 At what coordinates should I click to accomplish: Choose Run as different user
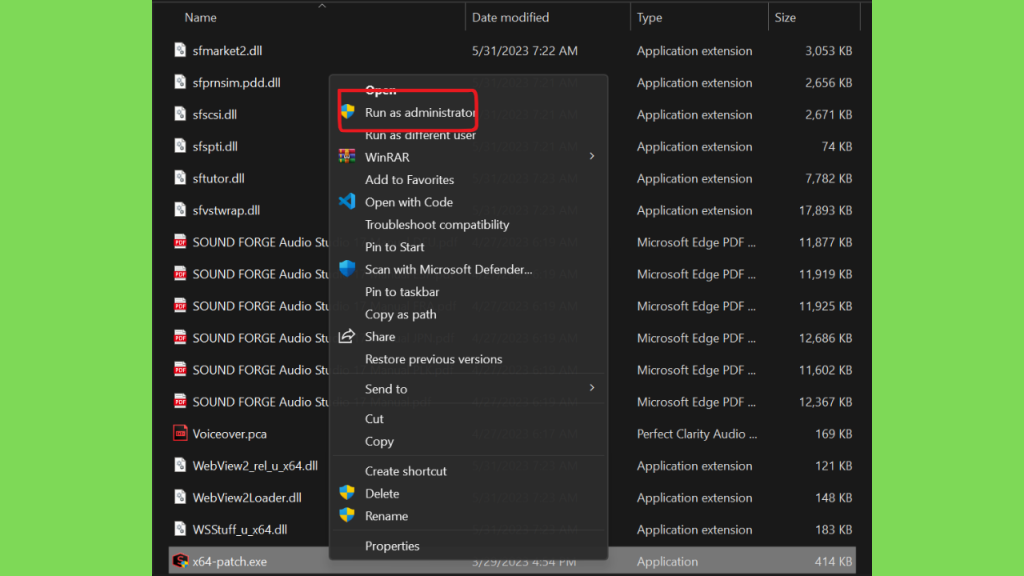click(x=421, y=135)
